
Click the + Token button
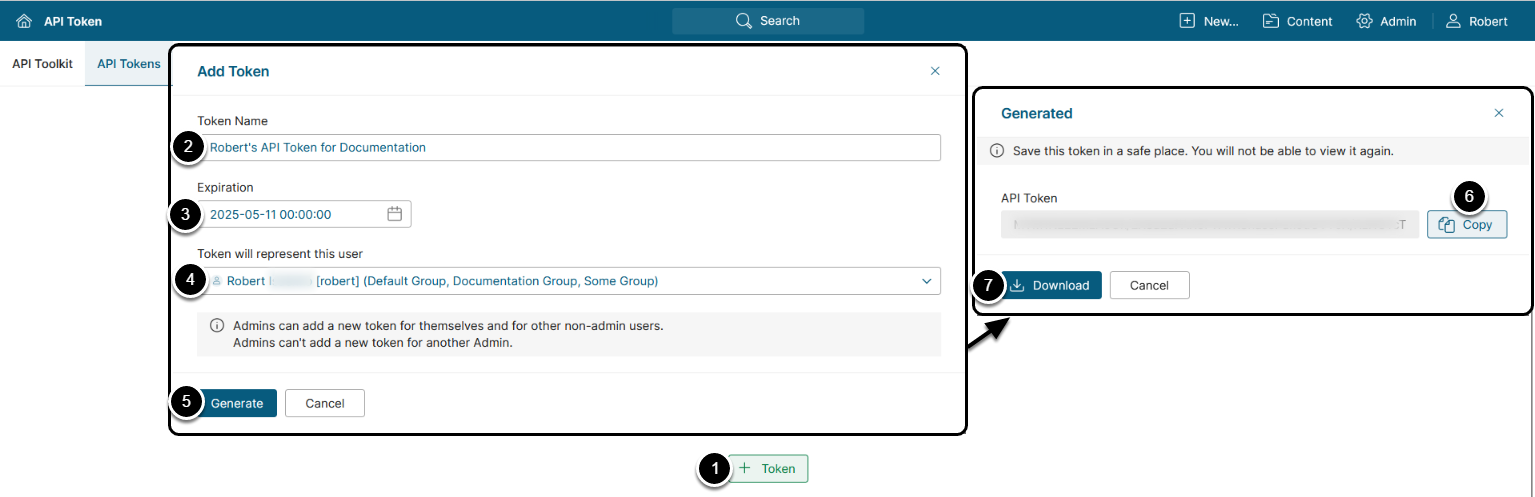coord(768,468)
